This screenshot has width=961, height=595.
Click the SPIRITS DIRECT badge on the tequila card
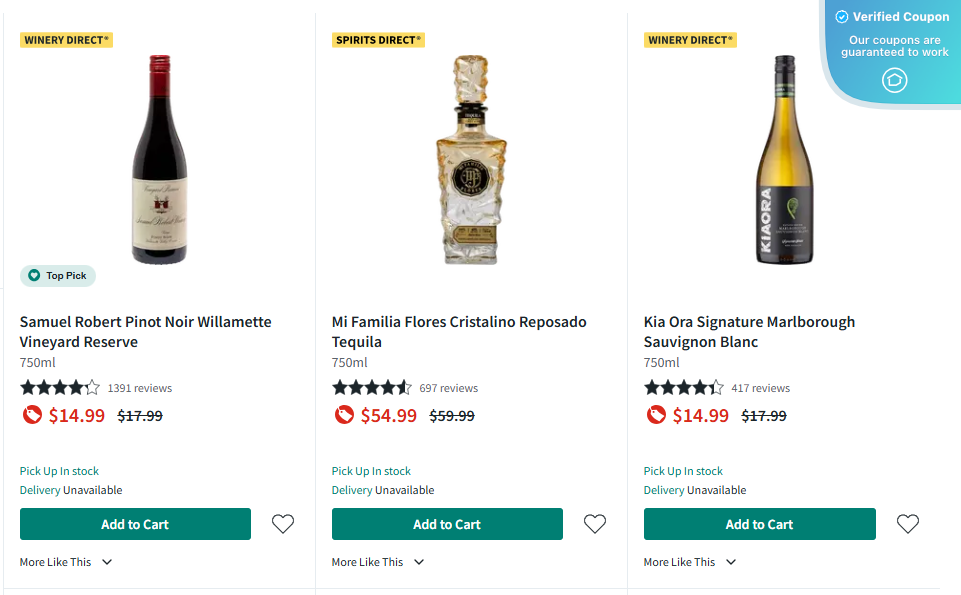click(x=378, y=39)
